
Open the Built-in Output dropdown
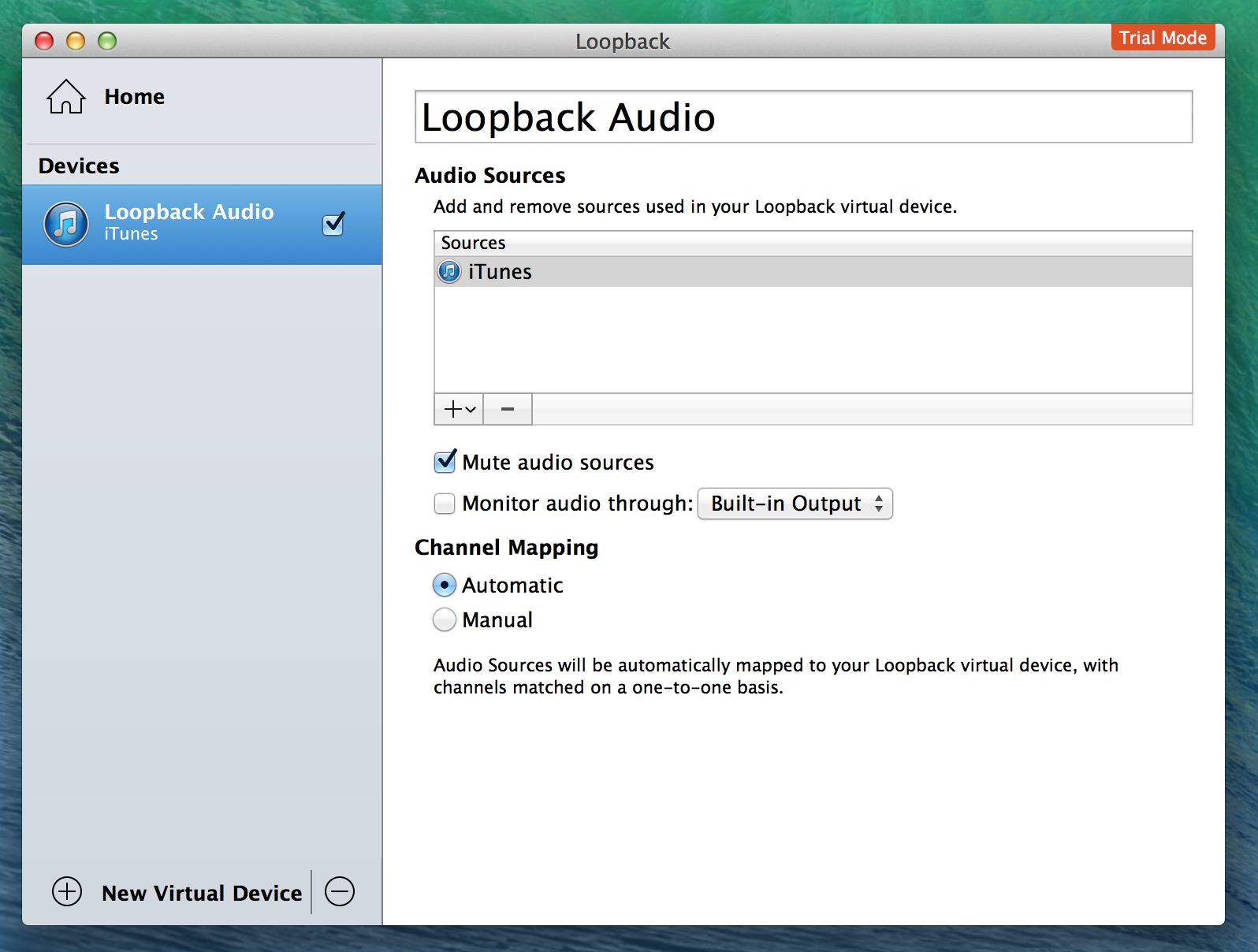pyautogui.click(x=795, y=504)
